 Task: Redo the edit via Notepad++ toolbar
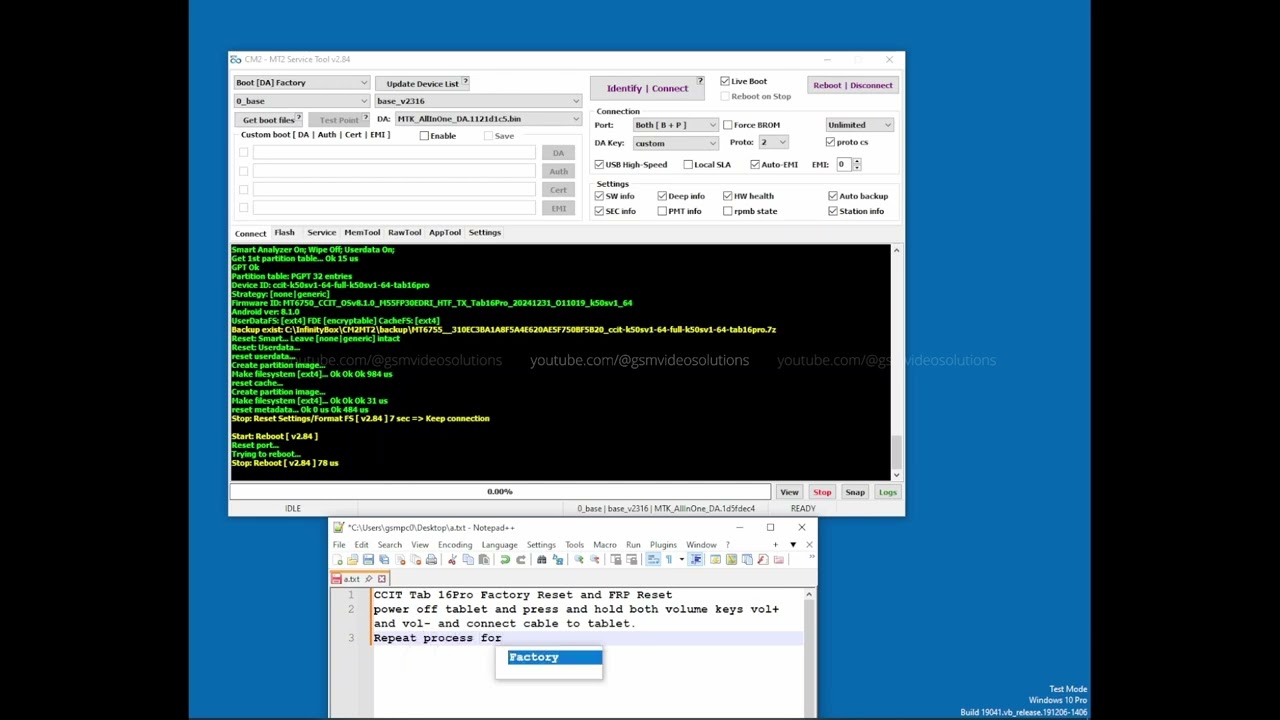(x=521, y=559)
